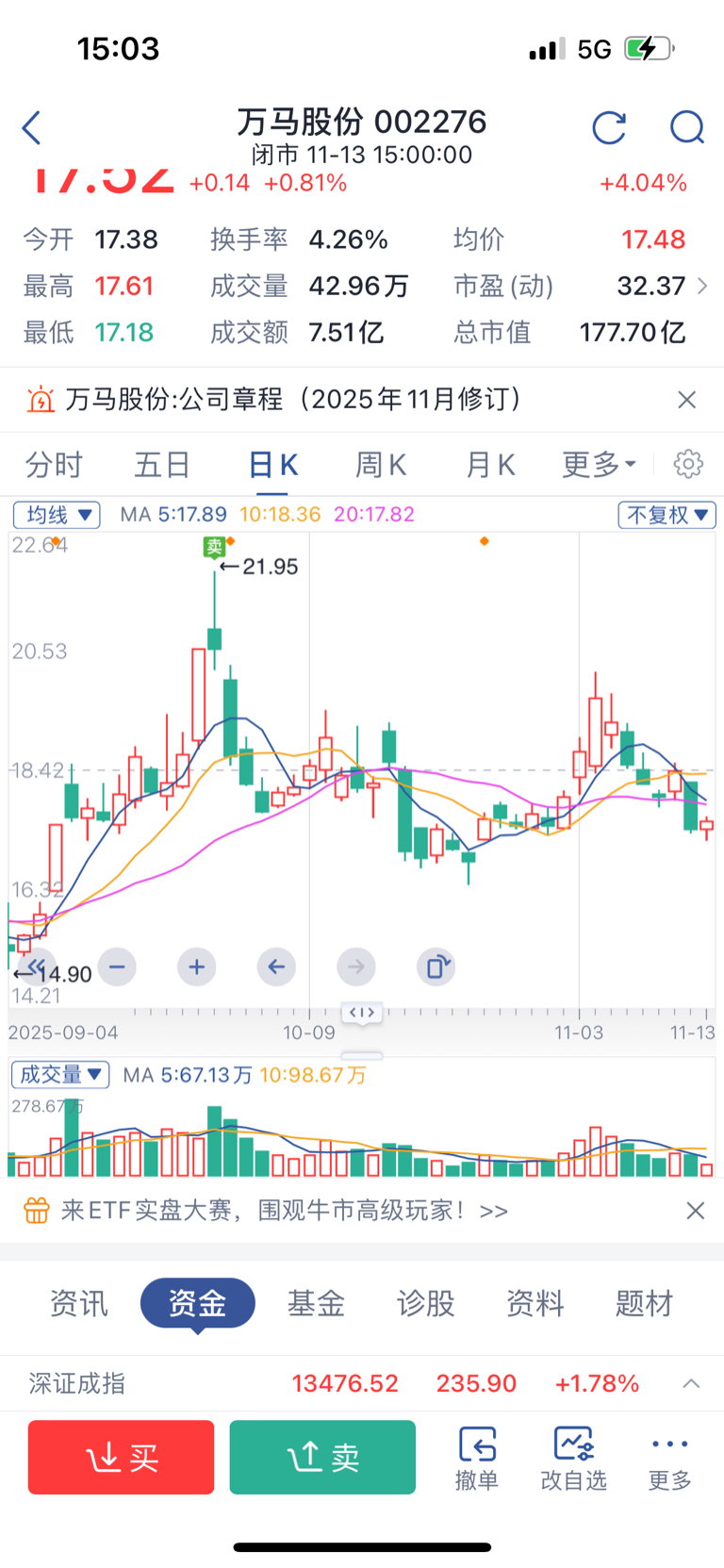This screenshot has height=1568, width=724.
Task: Tap the alert bell announcement icon
Action: 41,400
